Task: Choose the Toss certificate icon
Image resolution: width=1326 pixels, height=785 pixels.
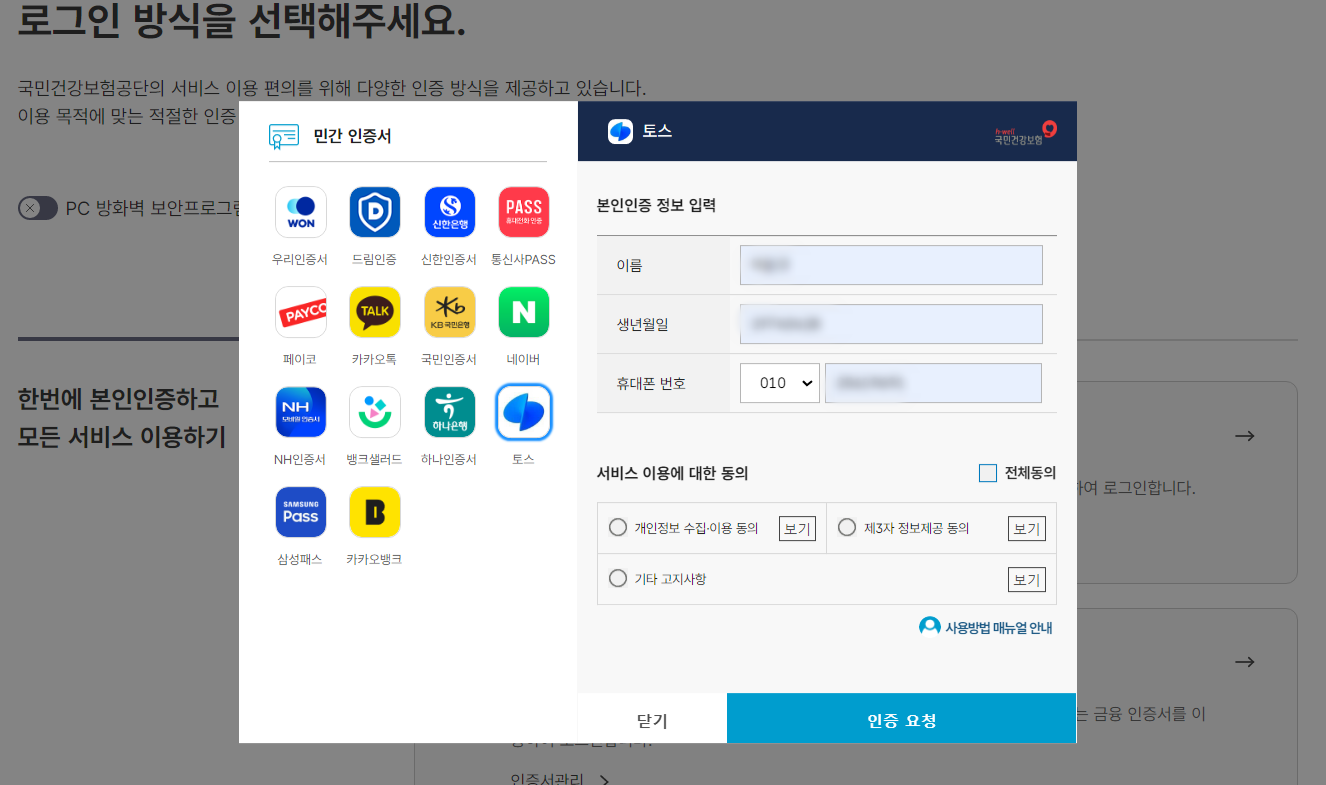Action: [524, 412]
